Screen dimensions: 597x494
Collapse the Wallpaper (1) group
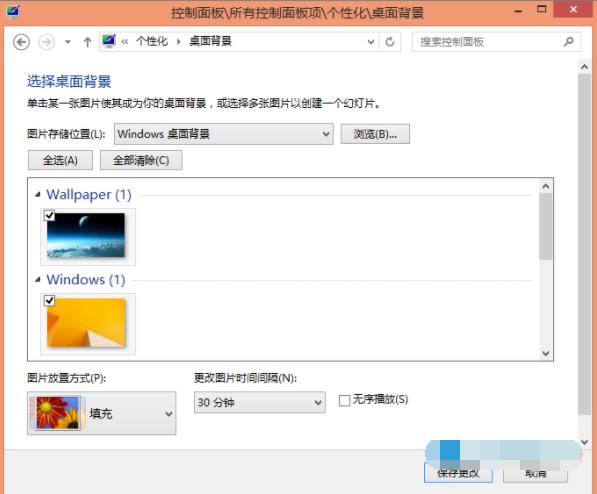click(x=37, y=195)
